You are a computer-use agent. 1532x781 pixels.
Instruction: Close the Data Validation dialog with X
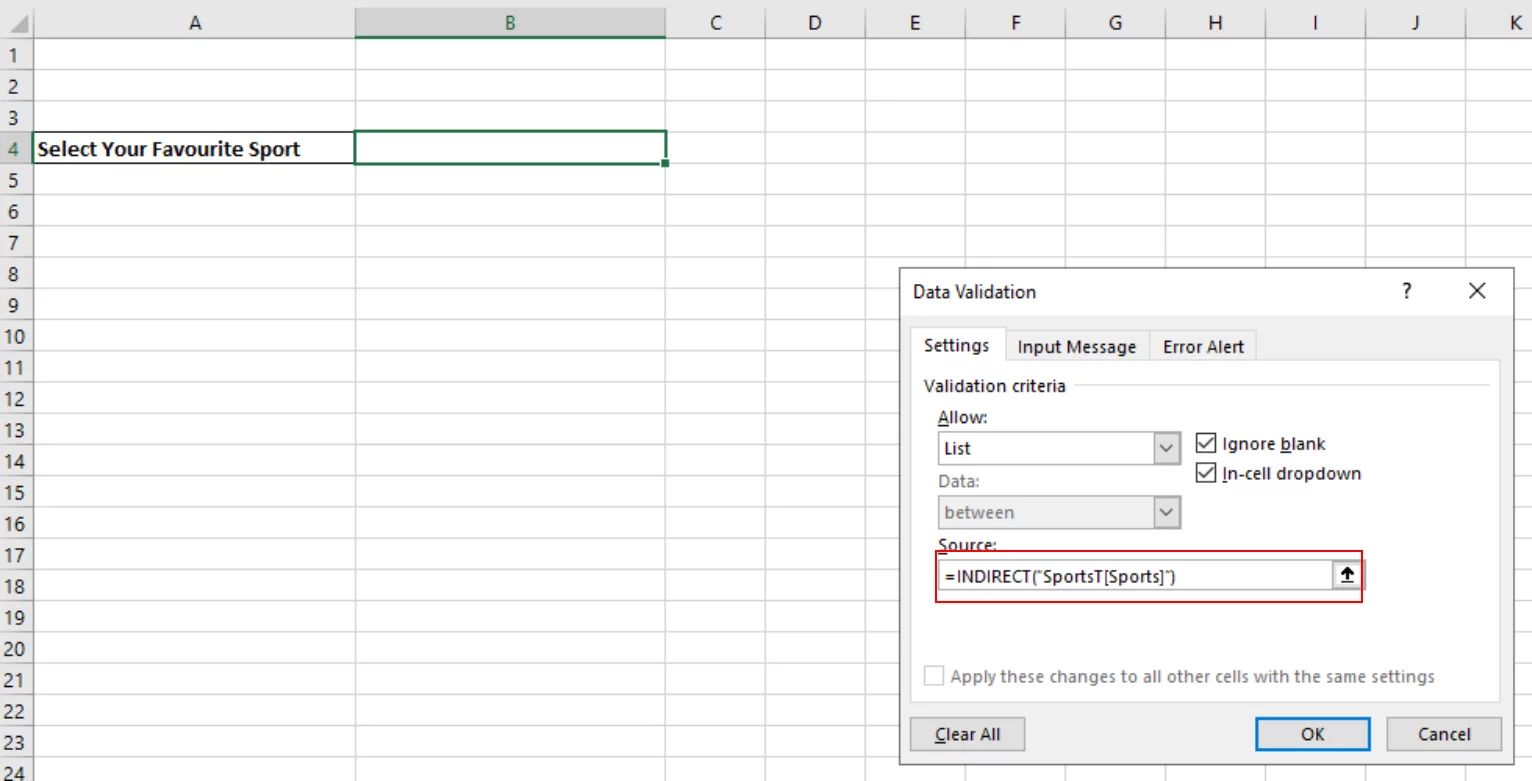coord(1477,291)
